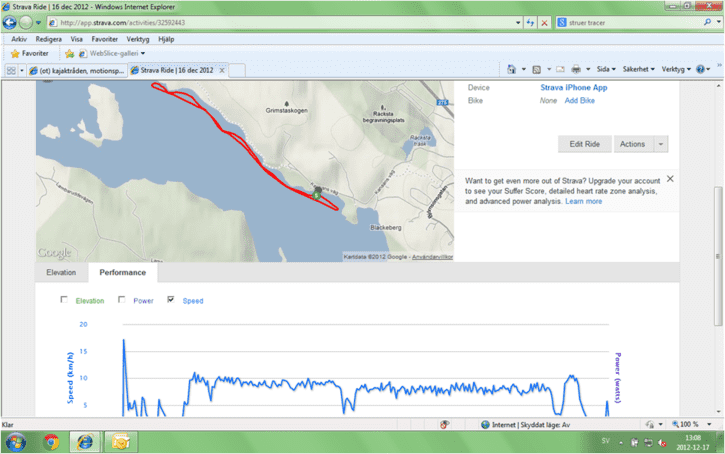Click the Actions button
Image resolution: width=725 pixels, height=454 pixels.
click(632, 144)
